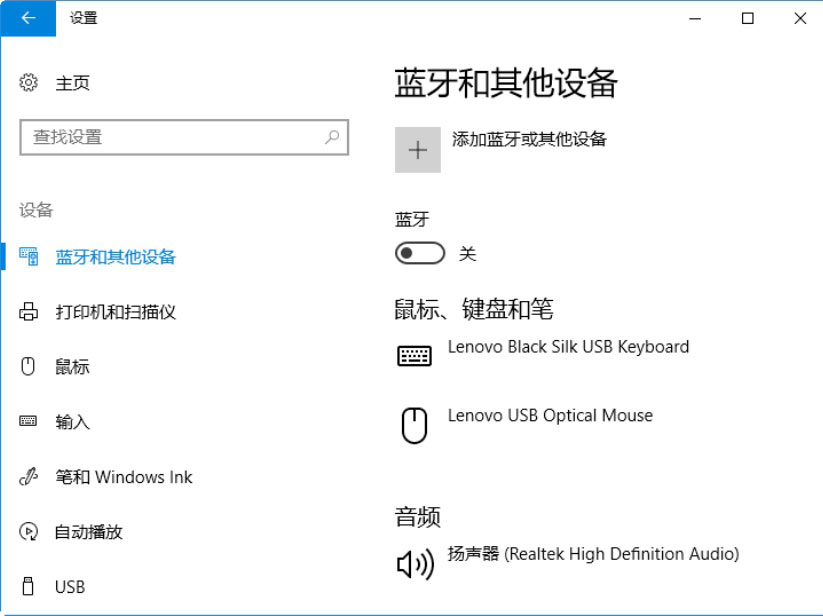Select 输入 in the sidebar
The height and width of the screenshot is (616, 823).
click(72, 422)
